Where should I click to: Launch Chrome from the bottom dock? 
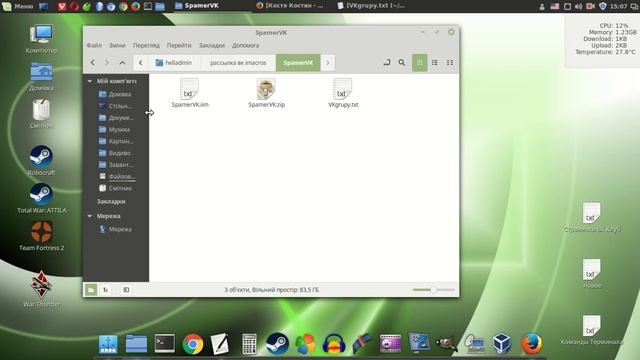tap(193, 344)
